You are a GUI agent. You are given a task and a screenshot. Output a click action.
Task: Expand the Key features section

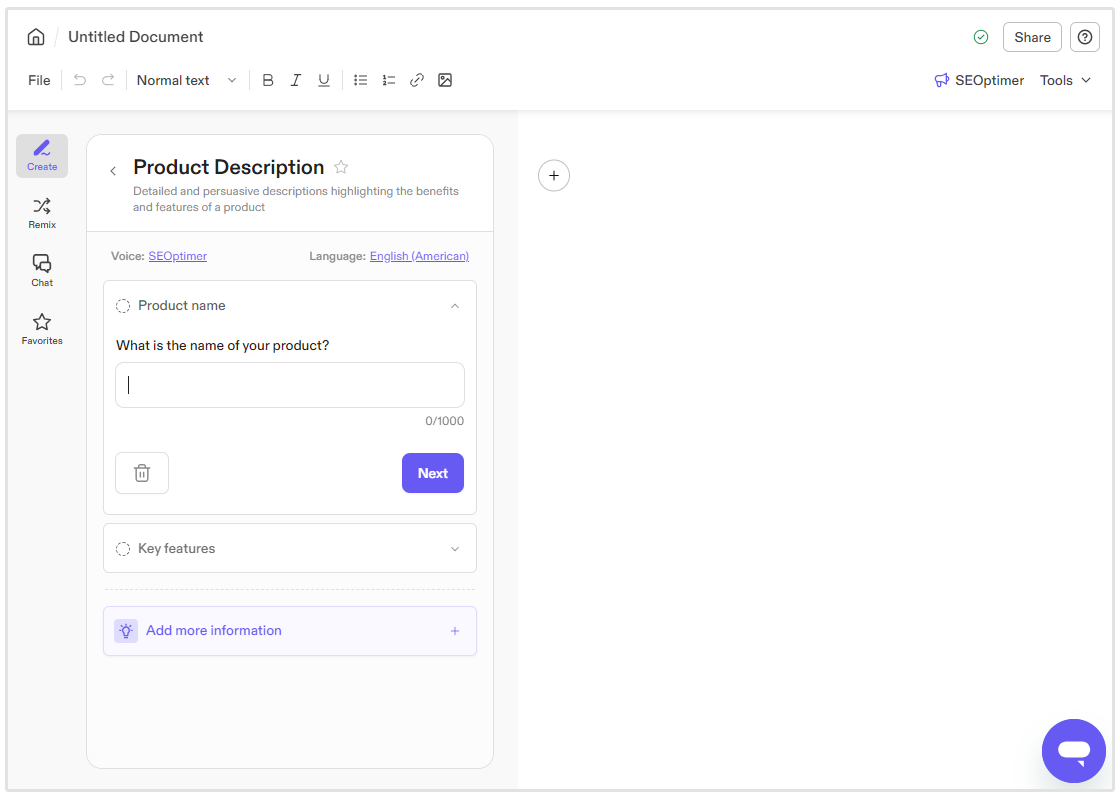click(455, 548)
